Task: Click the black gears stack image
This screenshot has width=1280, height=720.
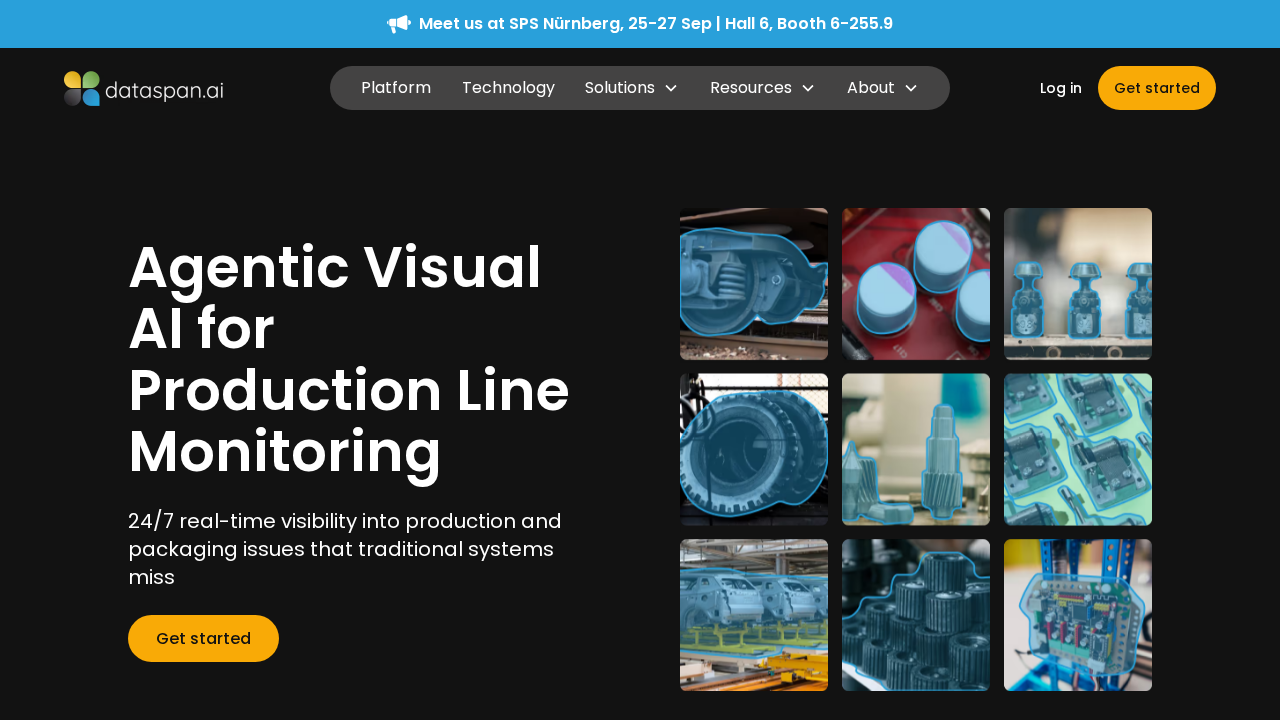Action: coord(916,615)
